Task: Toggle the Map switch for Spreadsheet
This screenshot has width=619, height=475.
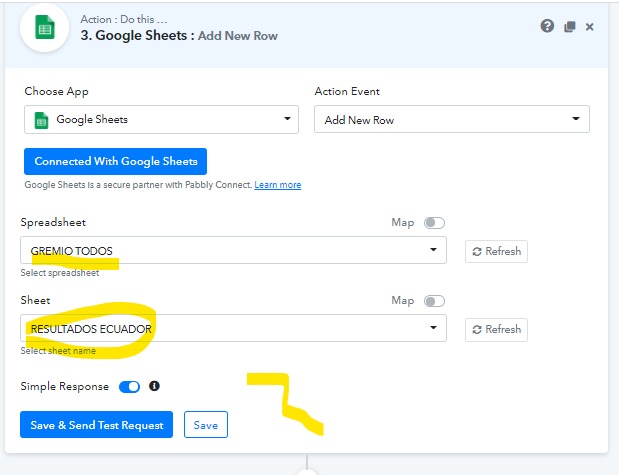Action: click(x=434, y=223)
